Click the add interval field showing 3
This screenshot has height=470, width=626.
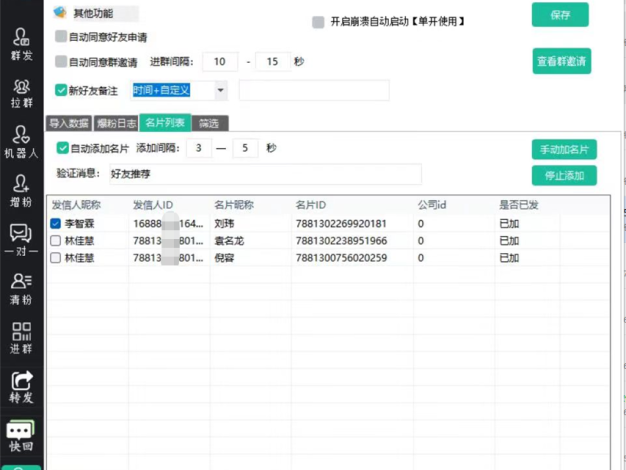(199, 148)
